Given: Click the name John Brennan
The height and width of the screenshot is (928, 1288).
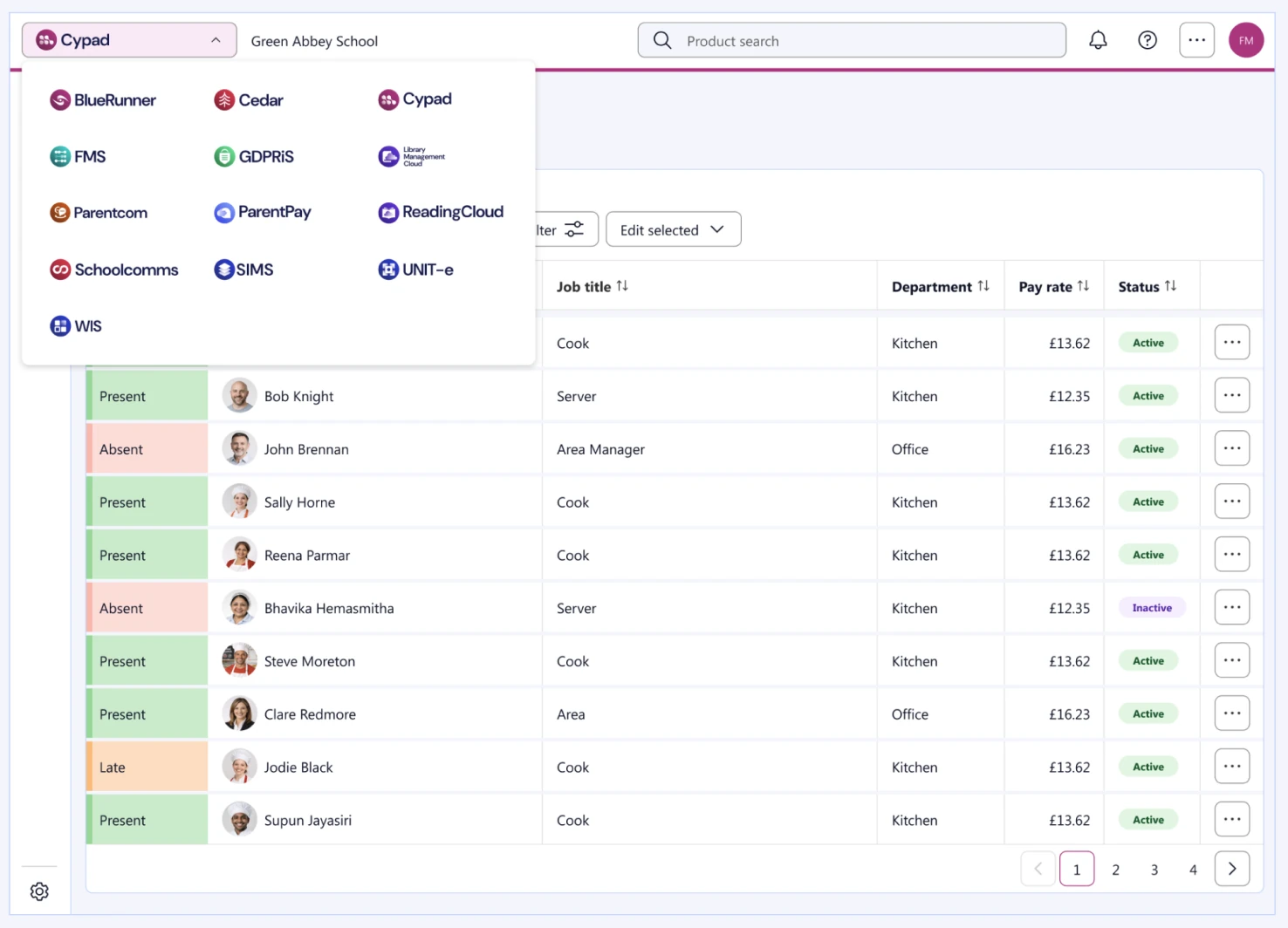Looking at the screenshot, I should (x=306, y=449).
